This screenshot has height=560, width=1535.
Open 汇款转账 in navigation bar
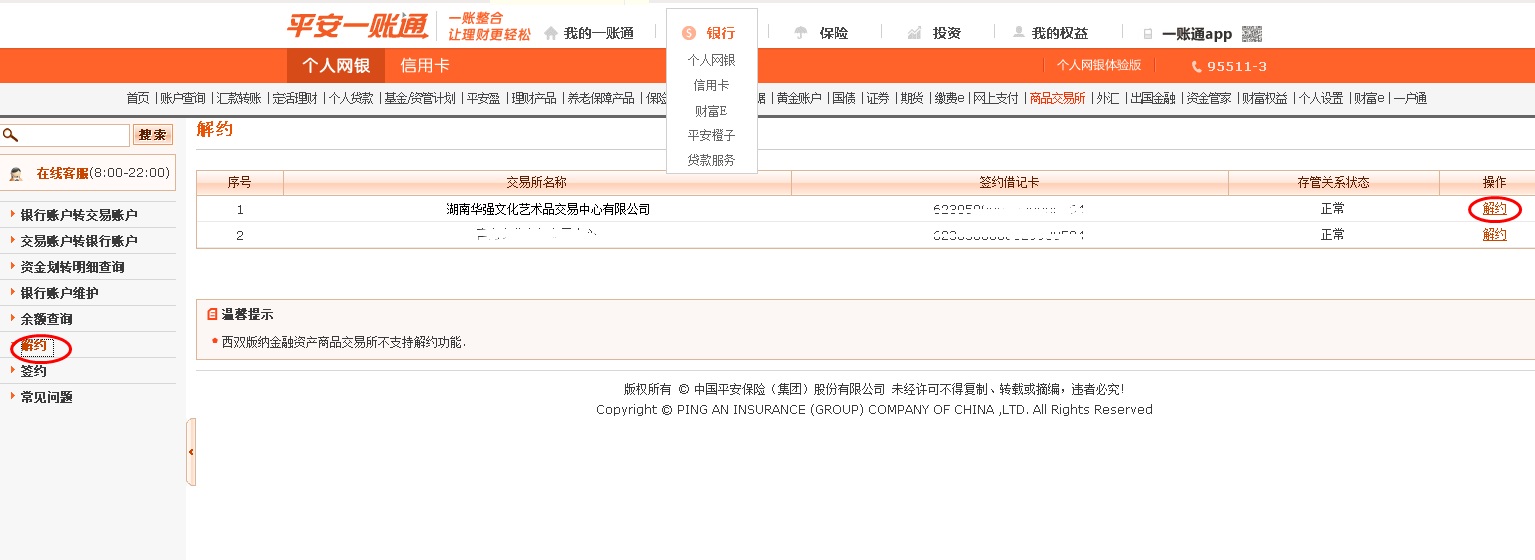click(x=239, y=98)
